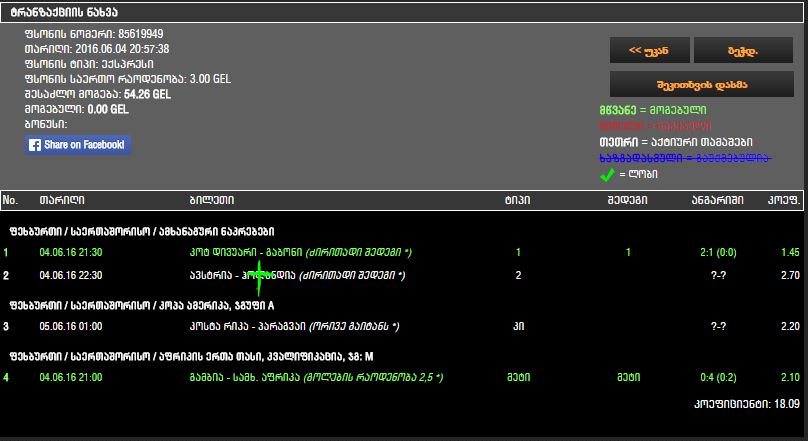The image size is (808, 441).
Task: Click total 'კოეფიციენტი: 18.09'
Action: (747, 404)
